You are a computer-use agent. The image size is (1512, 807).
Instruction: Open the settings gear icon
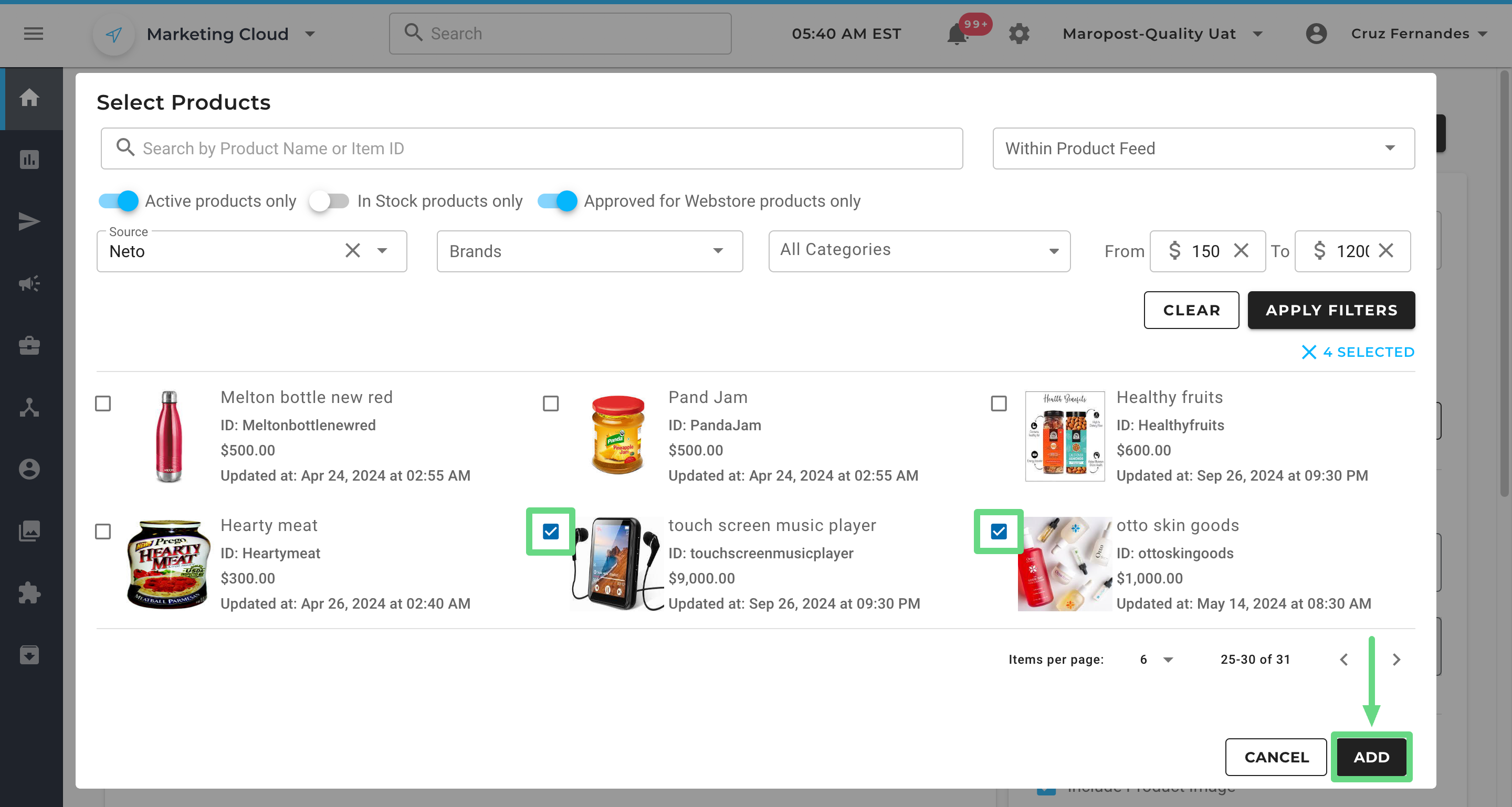pos(1019,34)
